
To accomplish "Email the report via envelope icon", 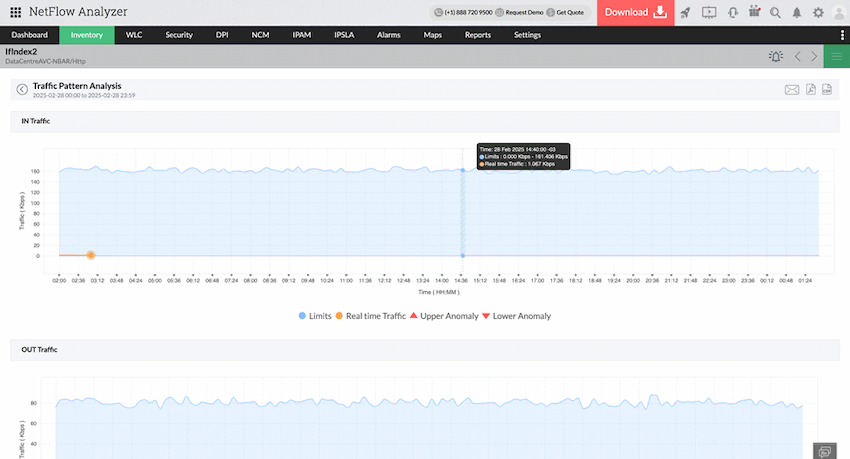I will 791,90.
